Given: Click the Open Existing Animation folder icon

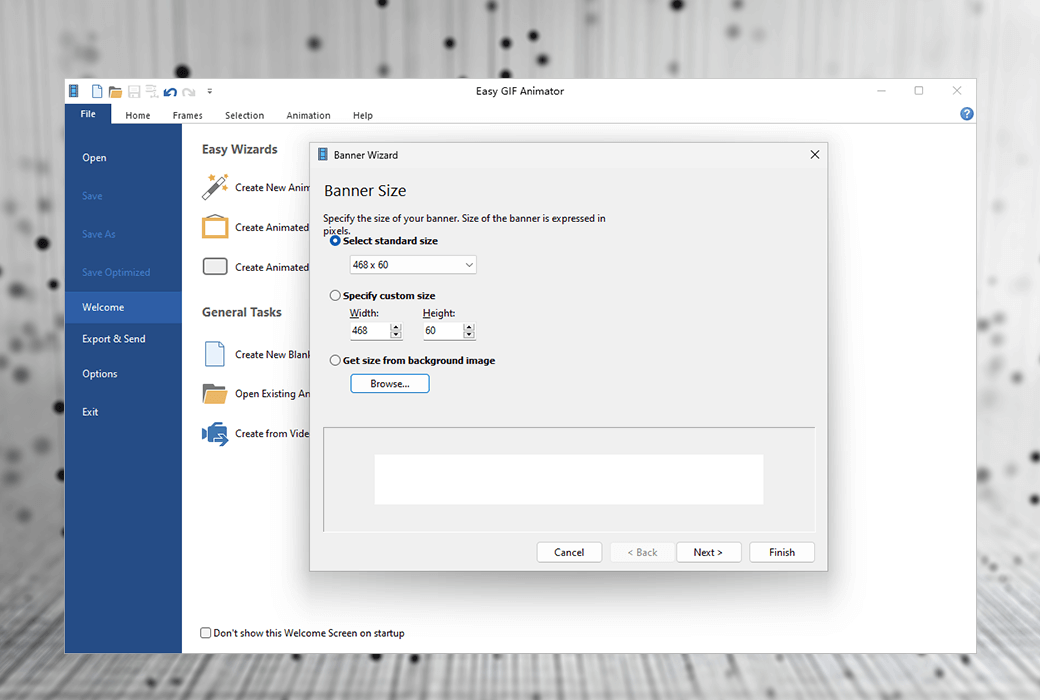Looking at the screenshot, I should (215, 393).
